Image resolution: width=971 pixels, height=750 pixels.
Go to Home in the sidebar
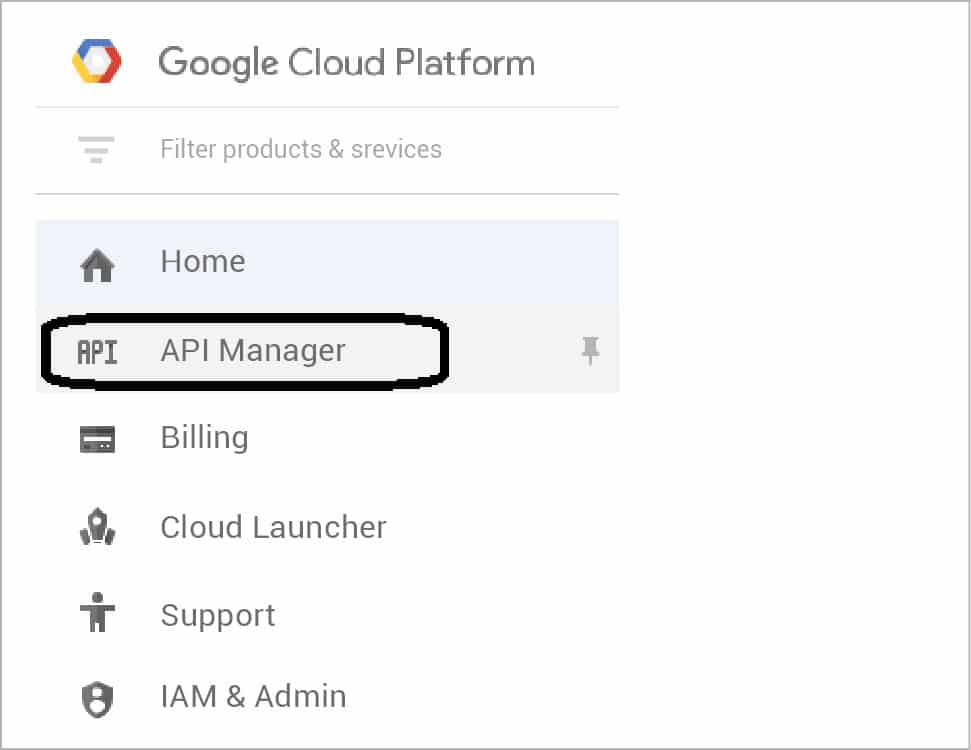[203, 262]
